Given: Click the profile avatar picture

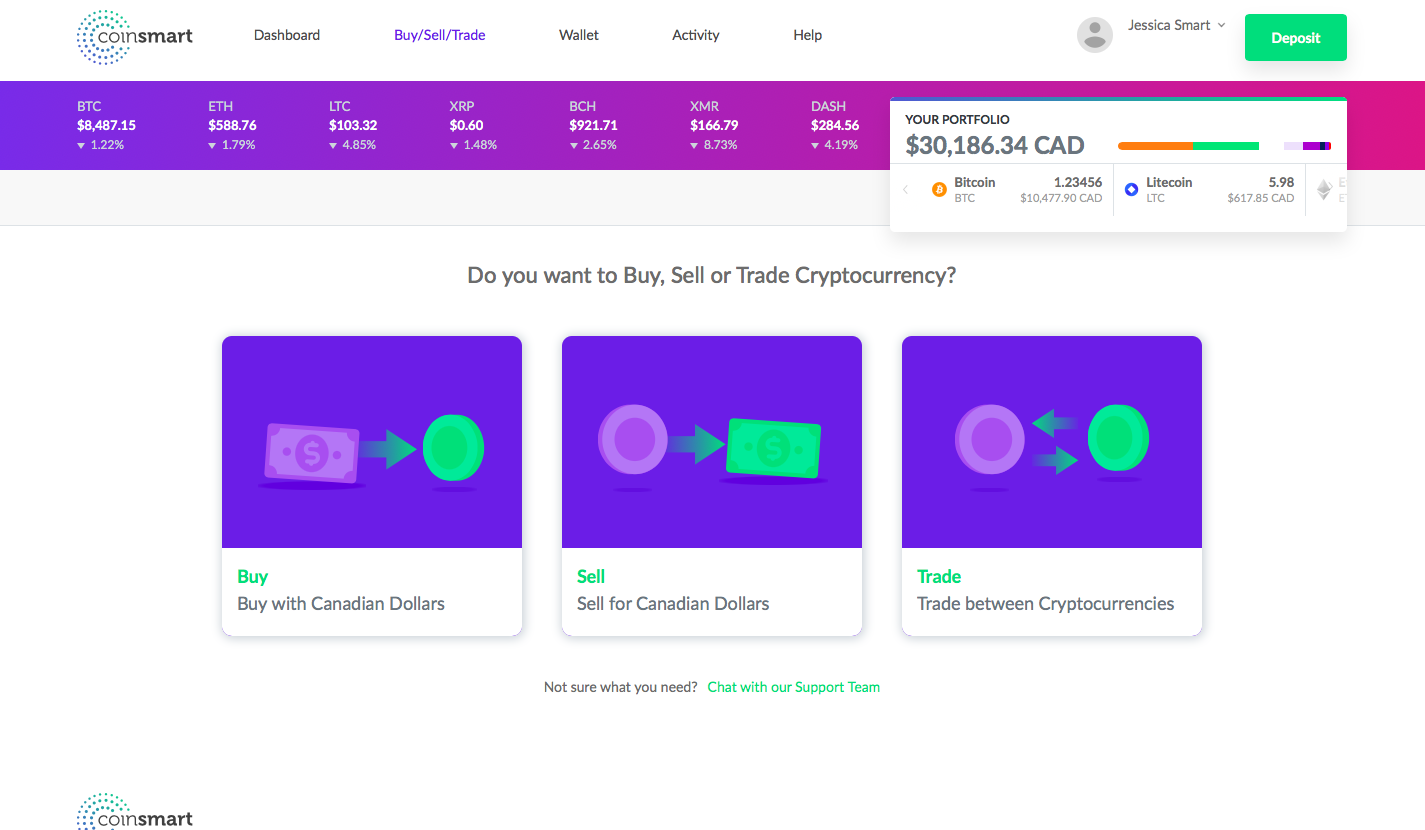Looking at the screenshot, I should (x=1095, y=35).
